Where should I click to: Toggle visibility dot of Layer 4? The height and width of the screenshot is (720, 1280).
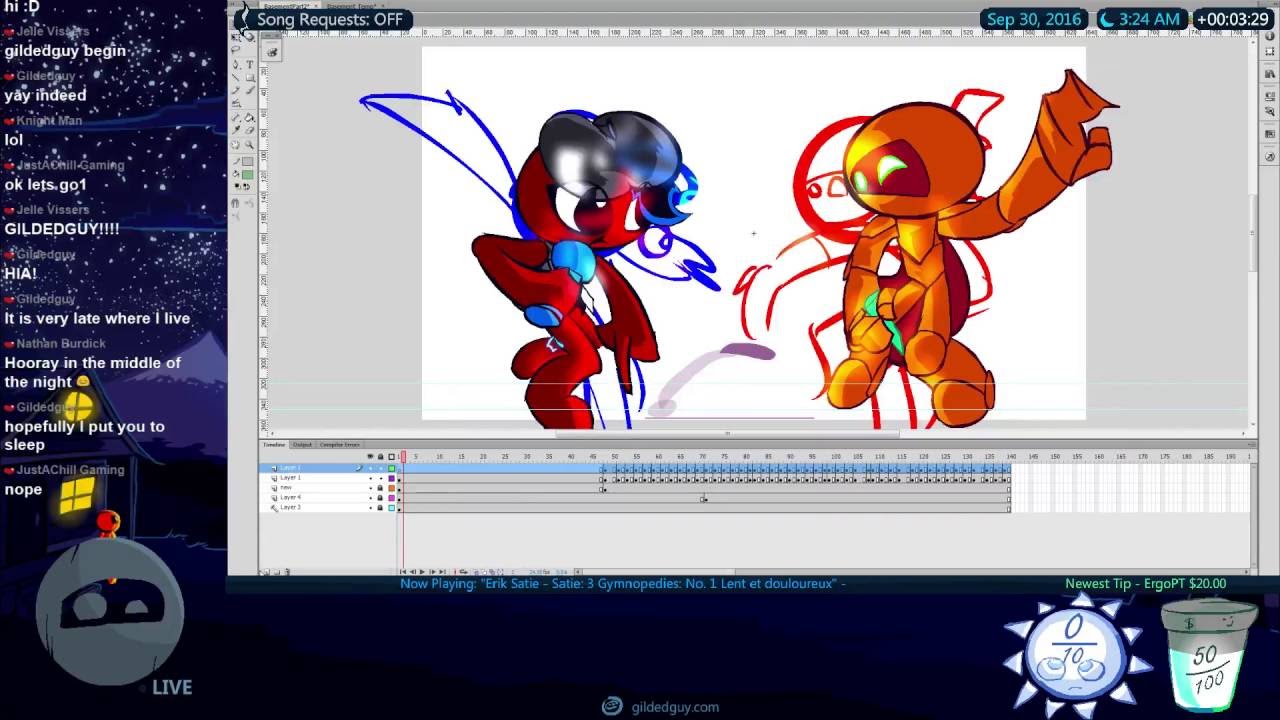click(x=370, y=498)
